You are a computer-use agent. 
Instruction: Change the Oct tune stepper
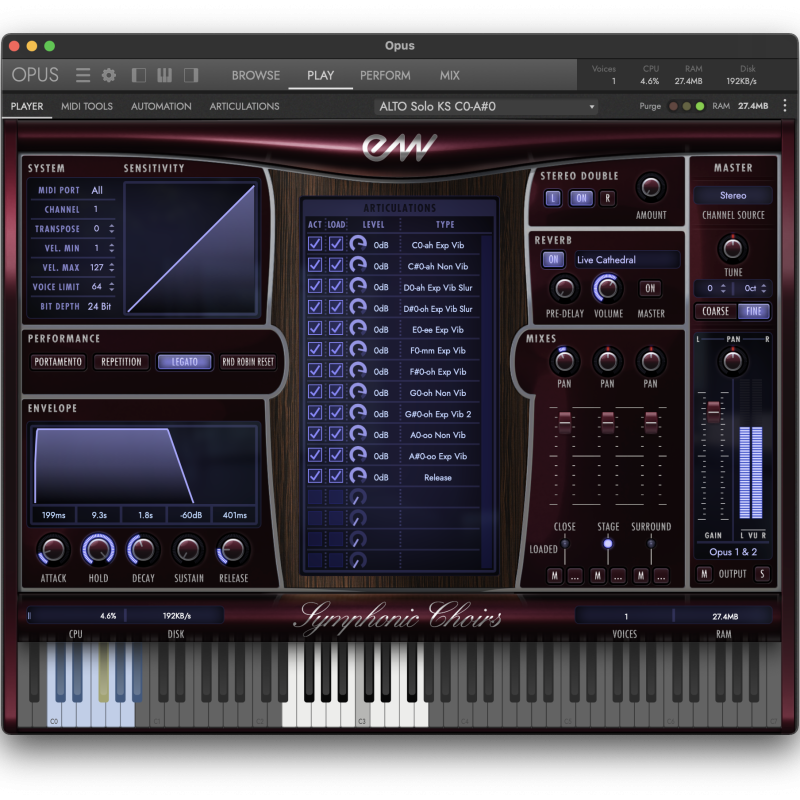click(763, 288)
